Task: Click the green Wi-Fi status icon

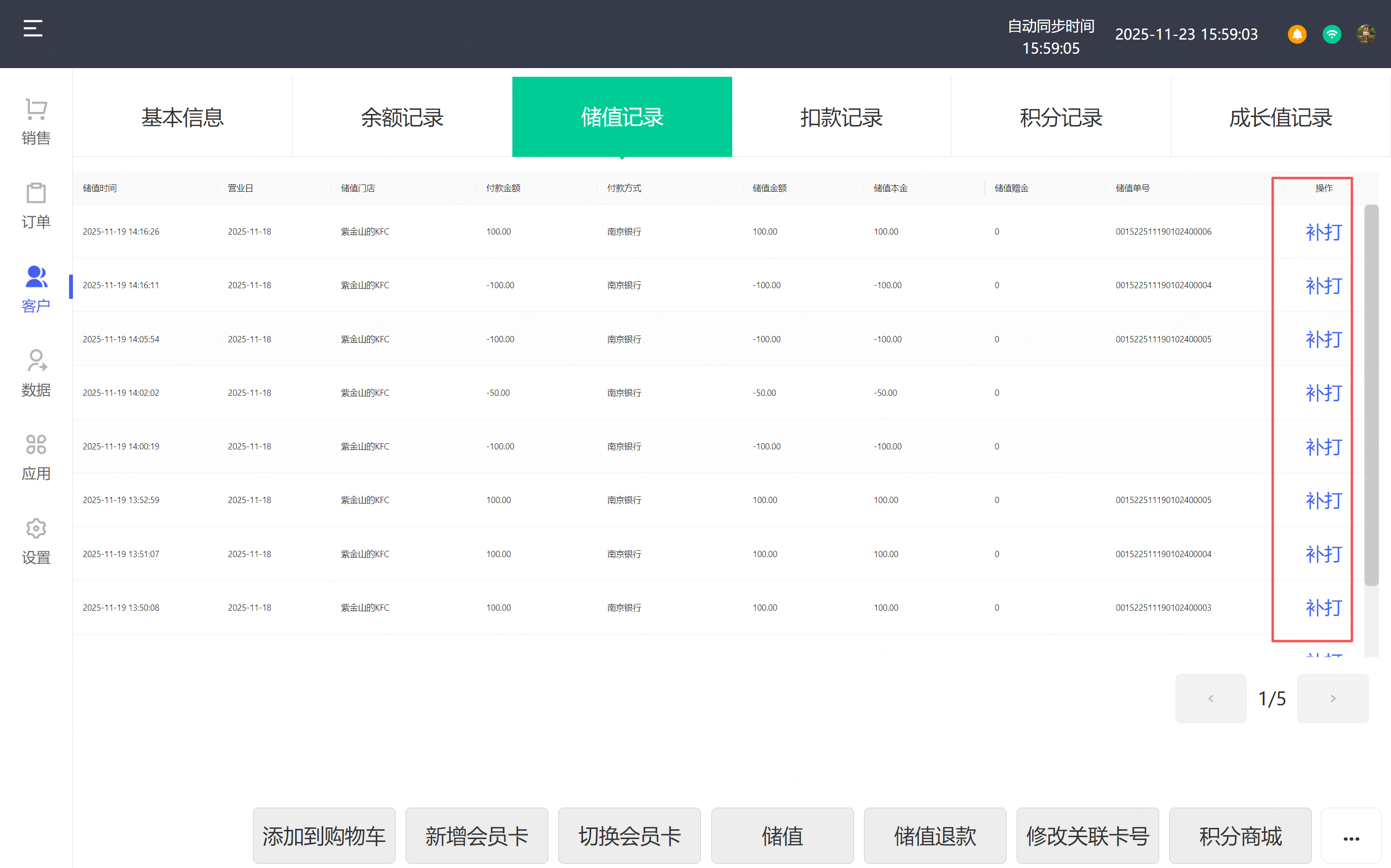Action: point(1331,34)
